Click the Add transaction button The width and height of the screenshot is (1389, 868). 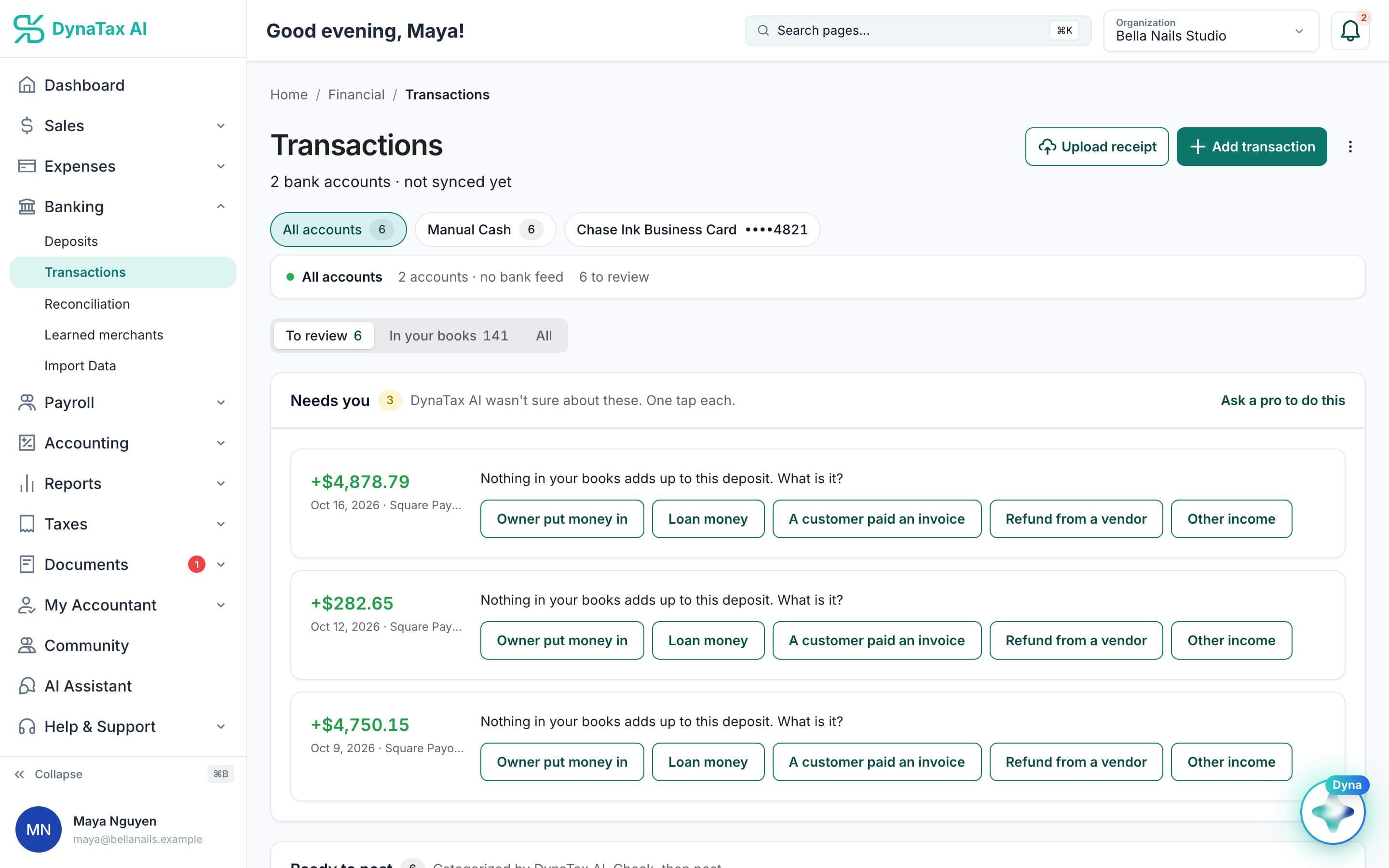tap(1251, 147)
